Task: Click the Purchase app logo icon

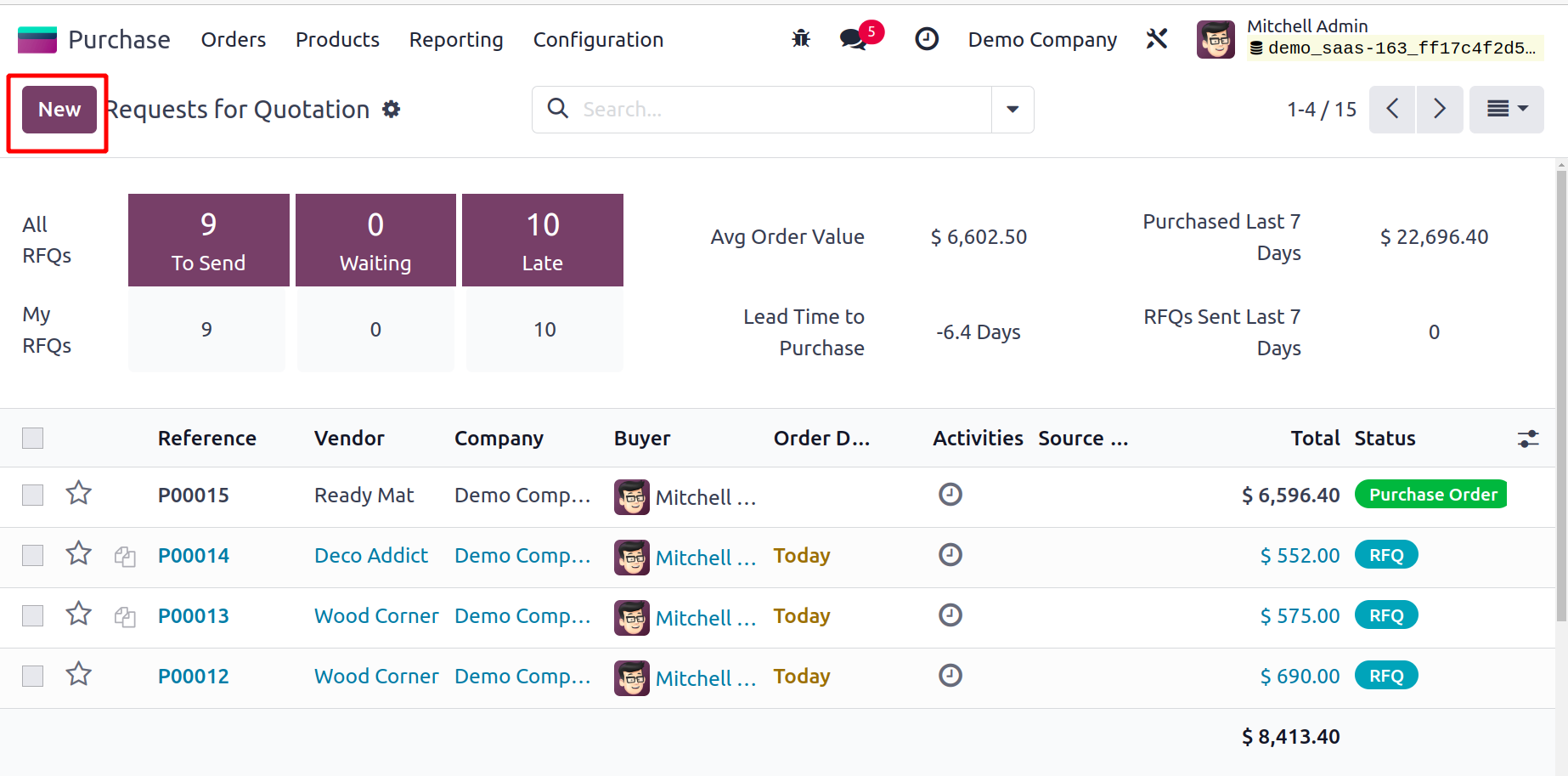Action: tap(37, 40)
